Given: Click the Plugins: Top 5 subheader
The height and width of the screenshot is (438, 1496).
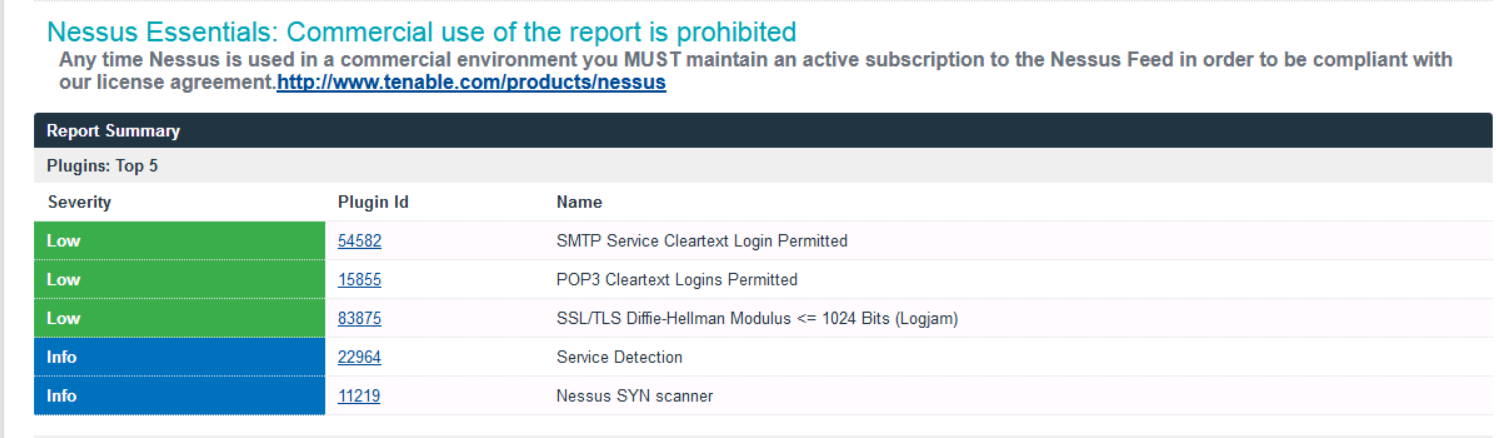Looking at the screenshot, I should [763, 166].
